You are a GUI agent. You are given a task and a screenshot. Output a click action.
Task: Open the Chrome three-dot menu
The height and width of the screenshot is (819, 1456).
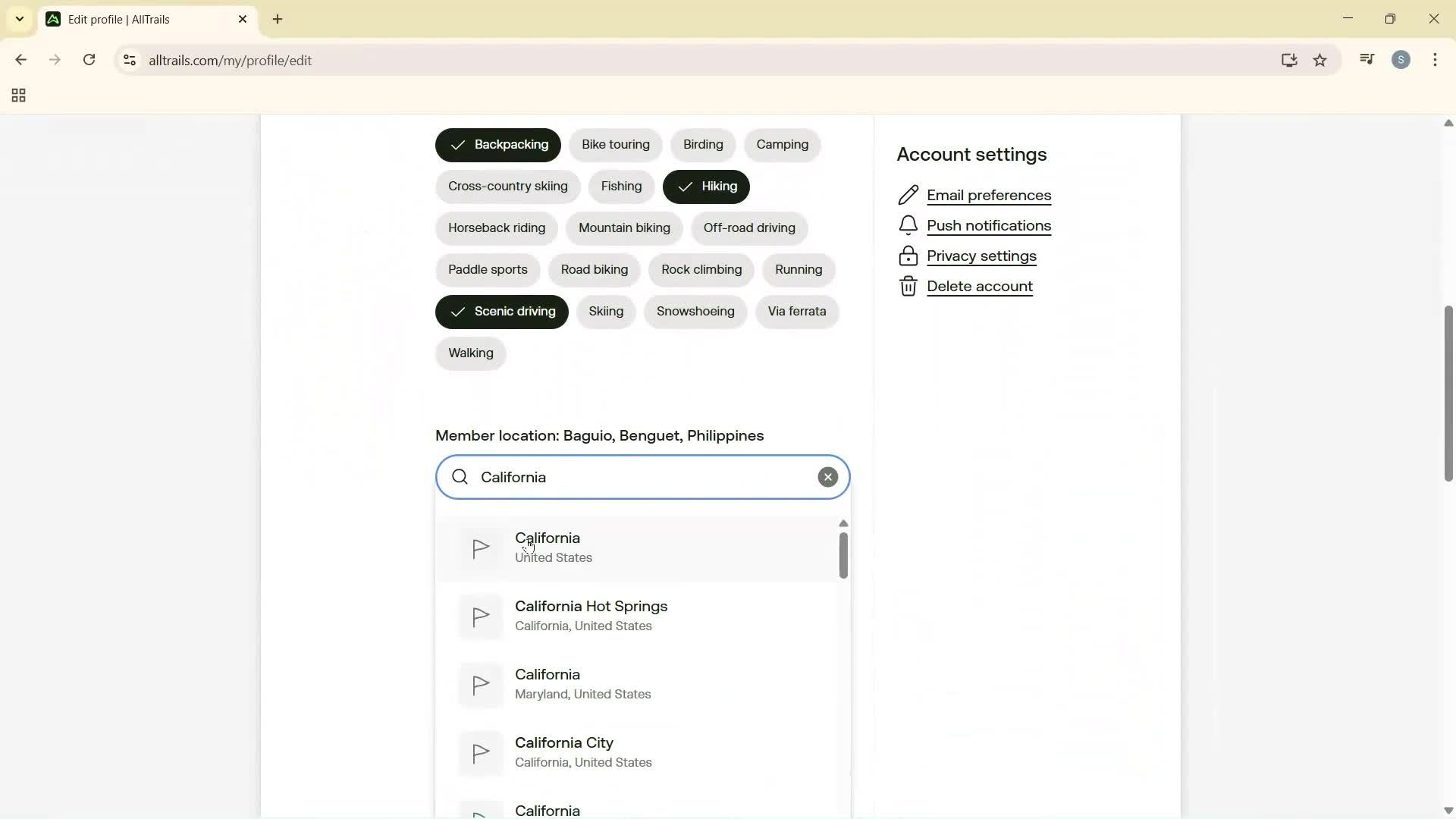click(x=1436, y=60)
